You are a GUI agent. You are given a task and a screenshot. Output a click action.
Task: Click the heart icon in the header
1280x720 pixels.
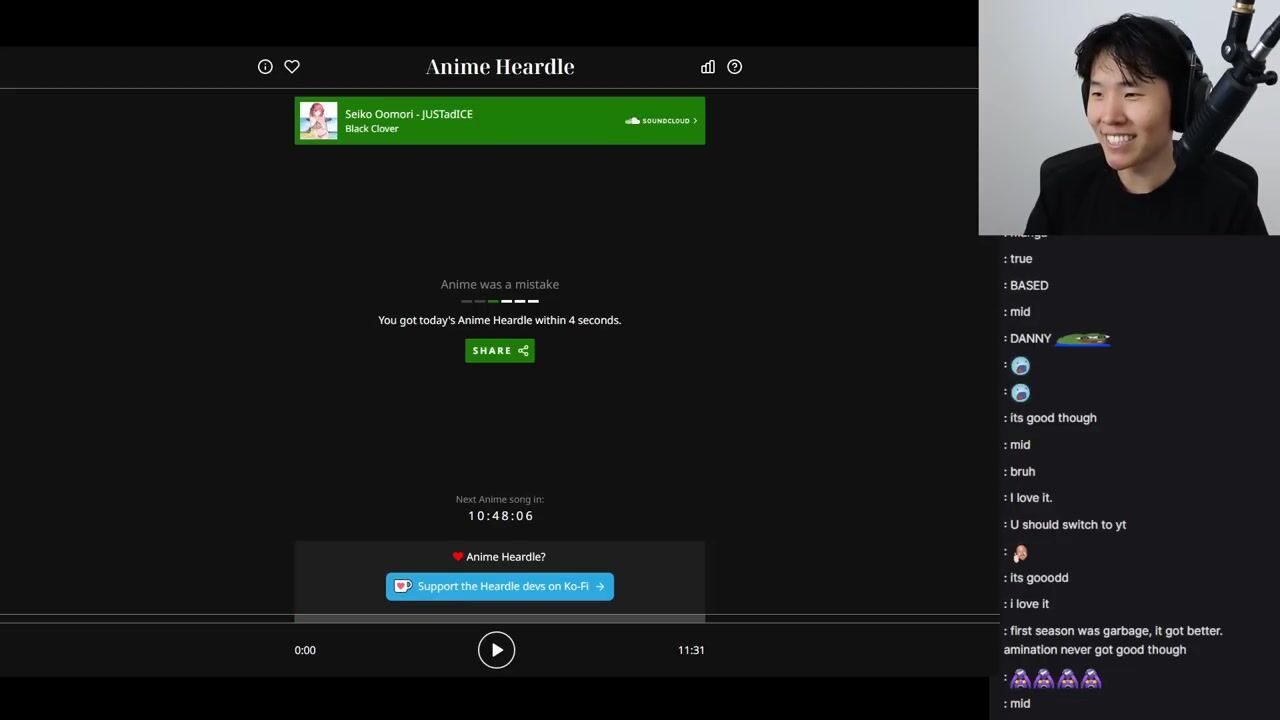tap(292, 67)
